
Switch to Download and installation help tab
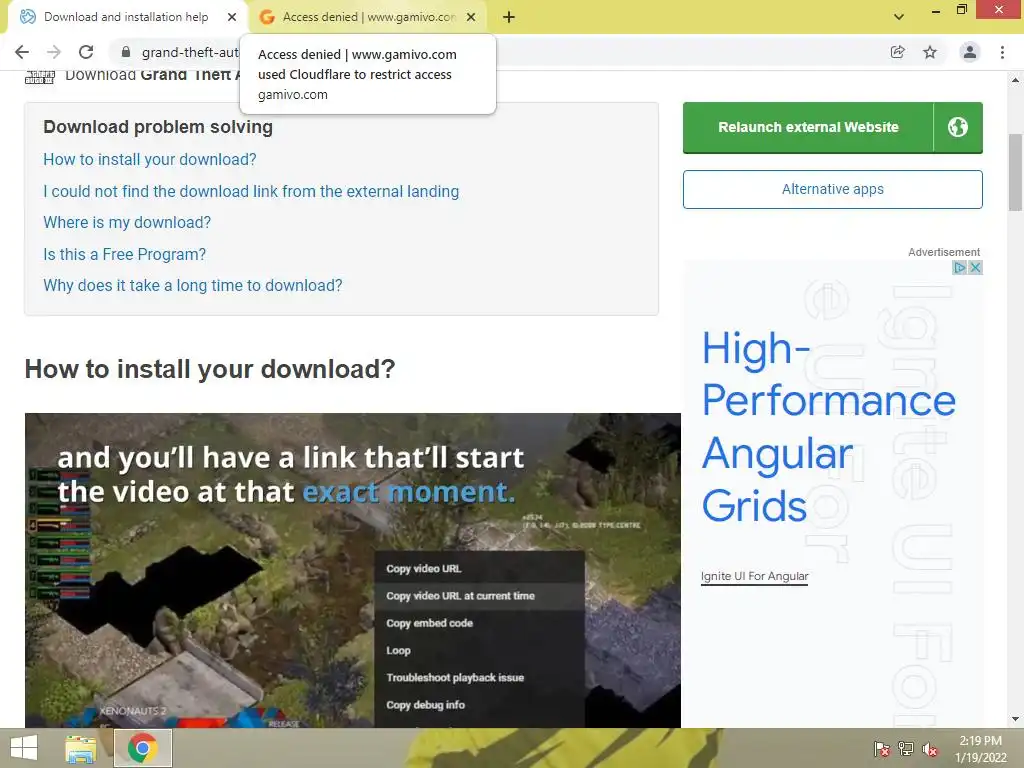(x=125, y=17)
